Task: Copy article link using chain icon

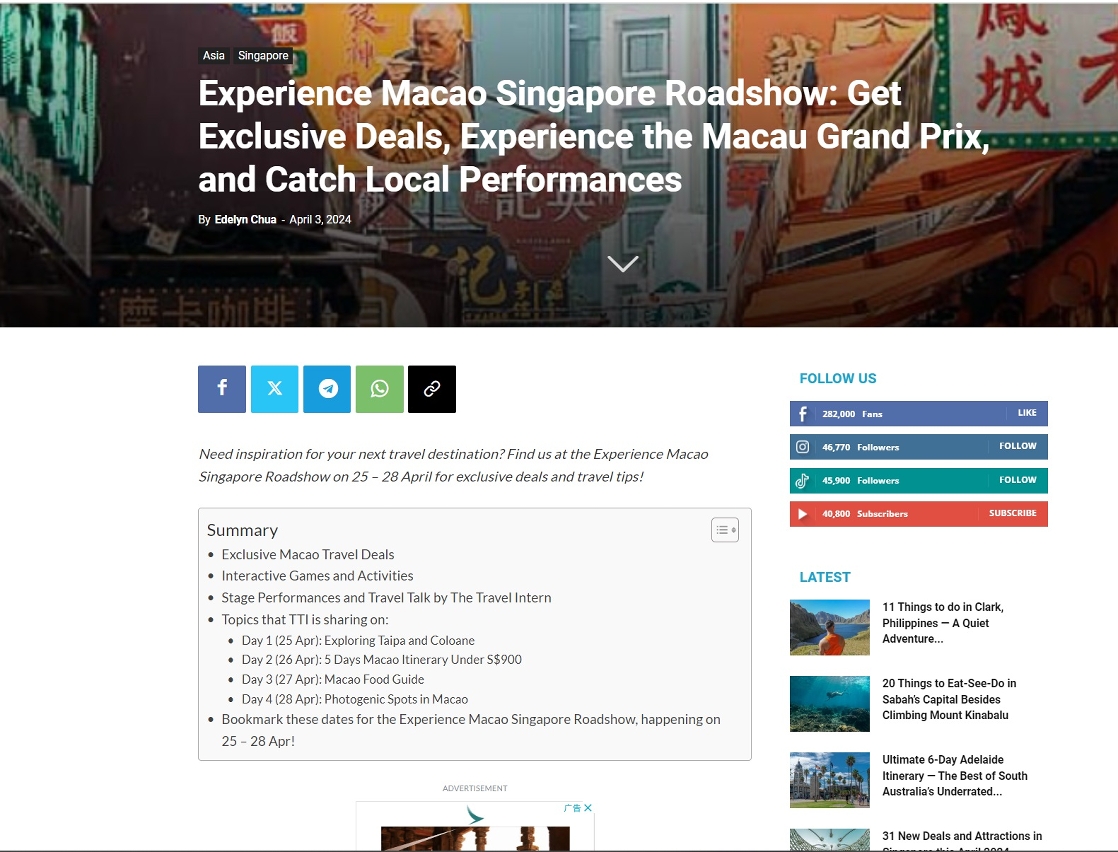Action: [432, 389]
